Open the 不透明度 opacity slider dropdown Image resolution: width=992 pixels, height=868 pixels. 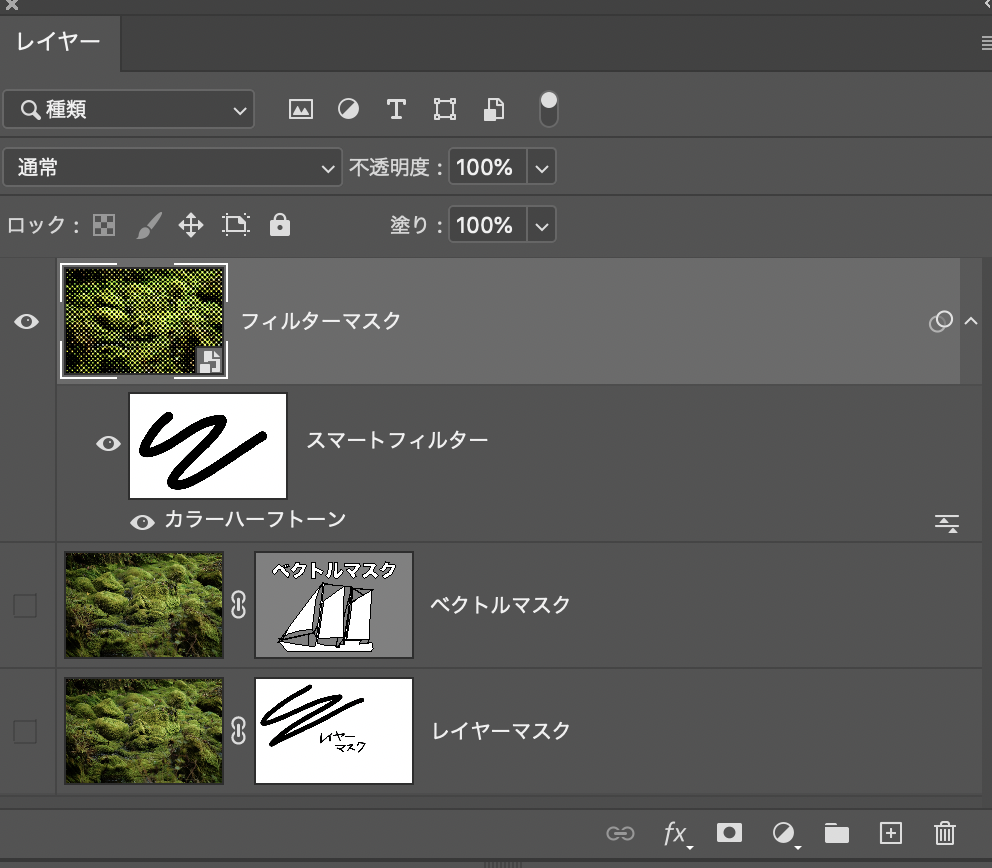(542, 167)
